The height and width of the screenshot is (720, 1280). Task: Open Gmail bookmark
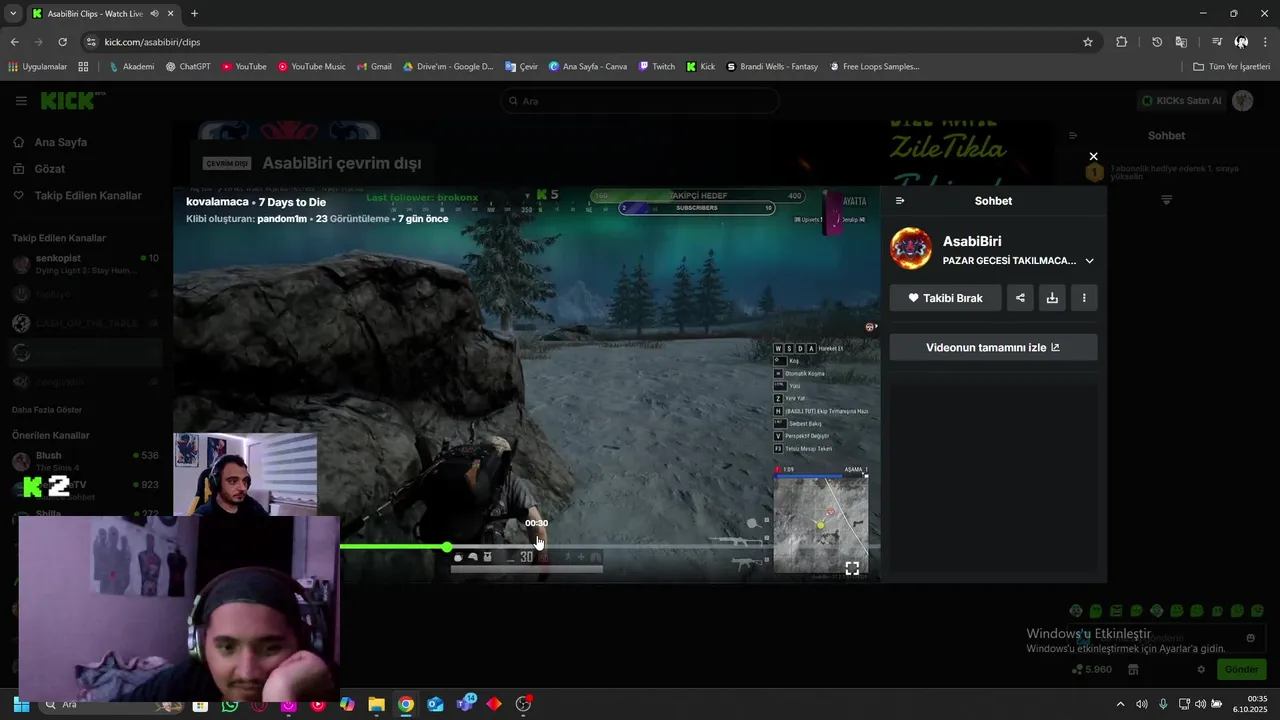[375, 67]
